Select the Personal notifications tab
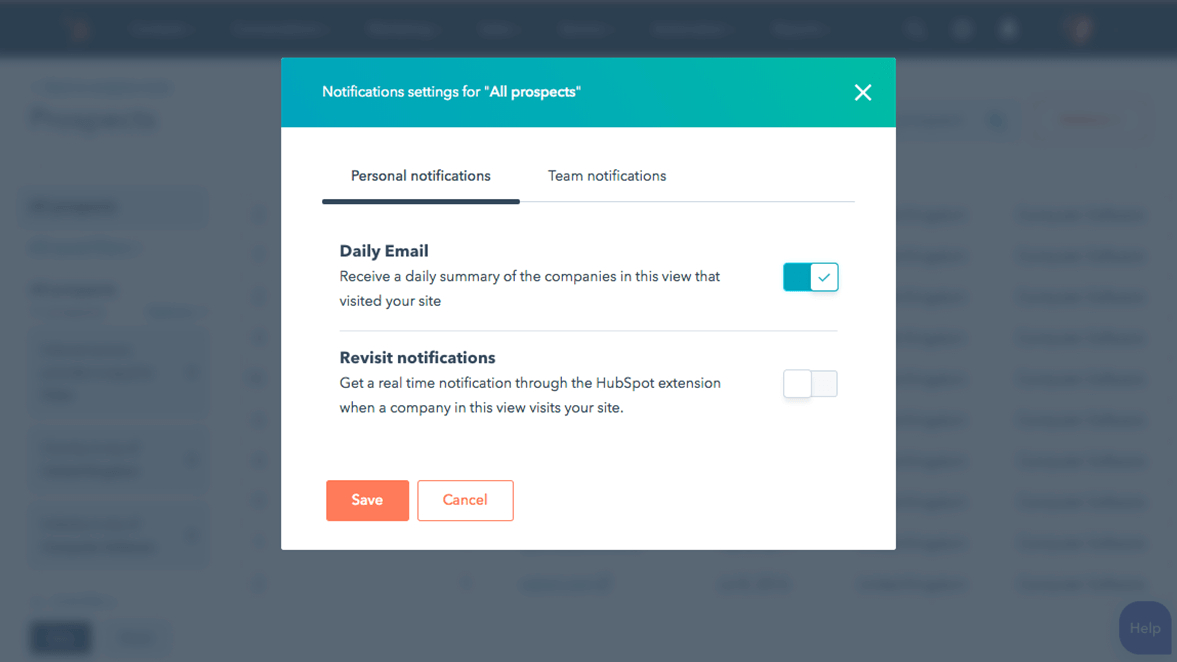Screen dimensions: 1177x662 click(x=420, y=176)
